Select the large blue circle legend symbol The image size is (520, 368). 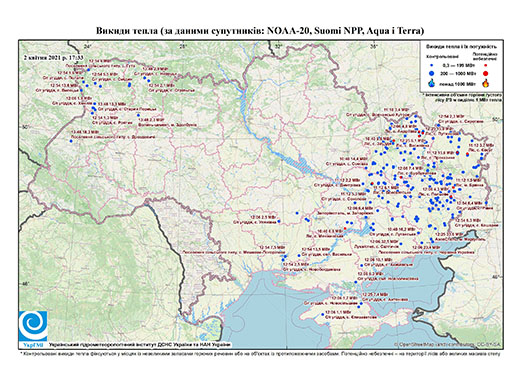pos(432,73)
